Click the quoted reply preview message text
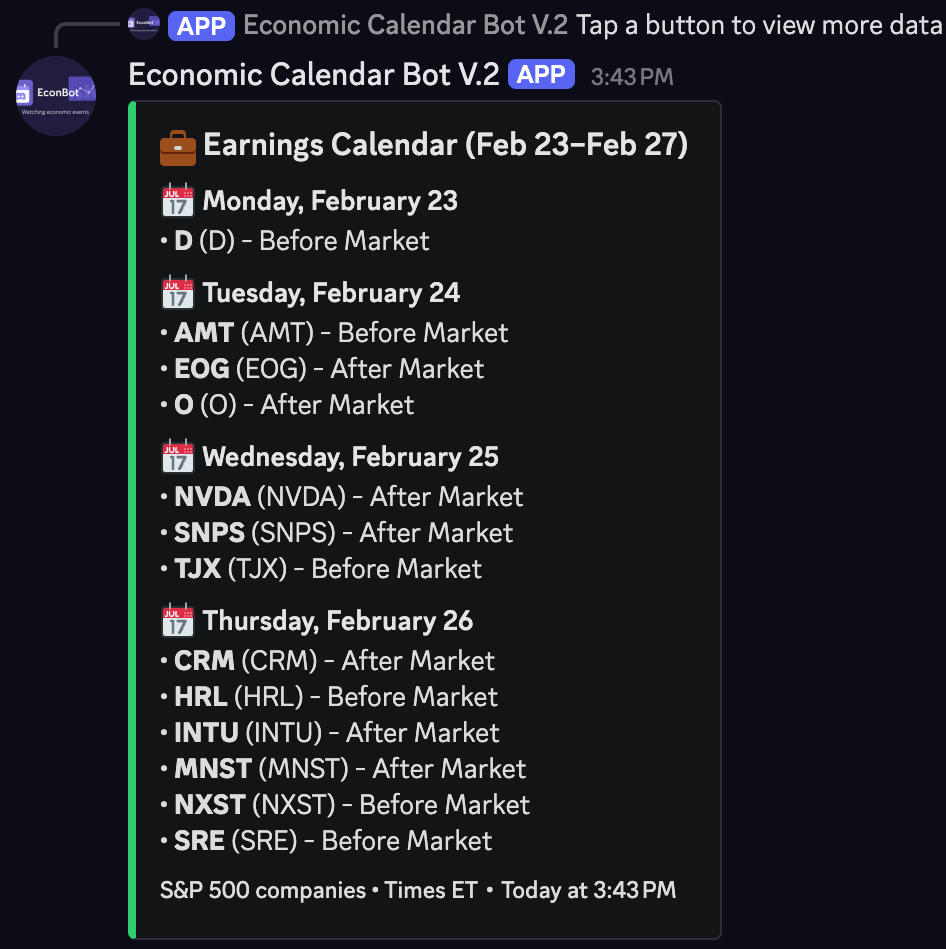The width and height of the screenshot is (946, 949). click(753, 24)
